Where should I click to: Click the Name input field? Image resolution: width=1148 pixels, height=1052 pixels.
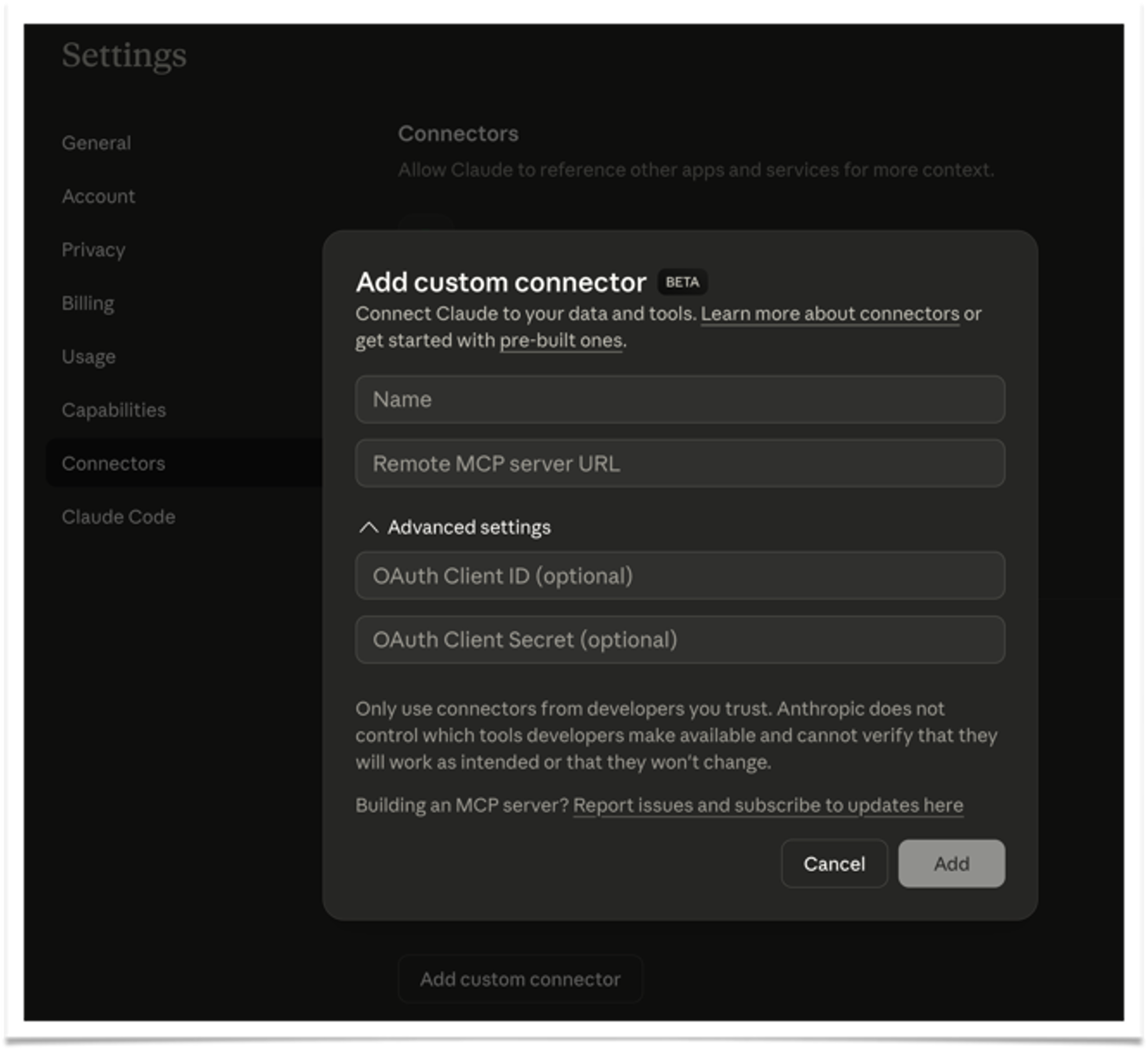[680, 399]
